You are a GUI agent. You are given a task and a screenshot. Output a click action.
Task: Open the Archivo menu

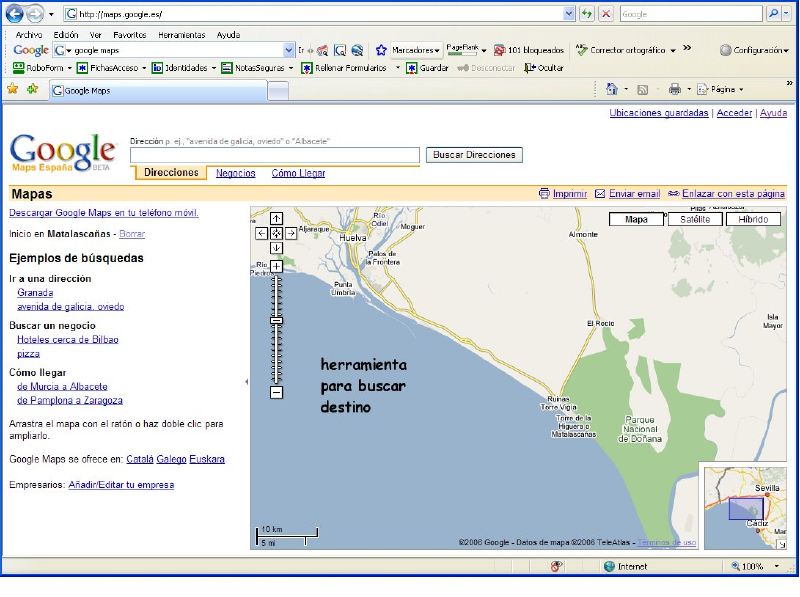(x=29, y=35)
